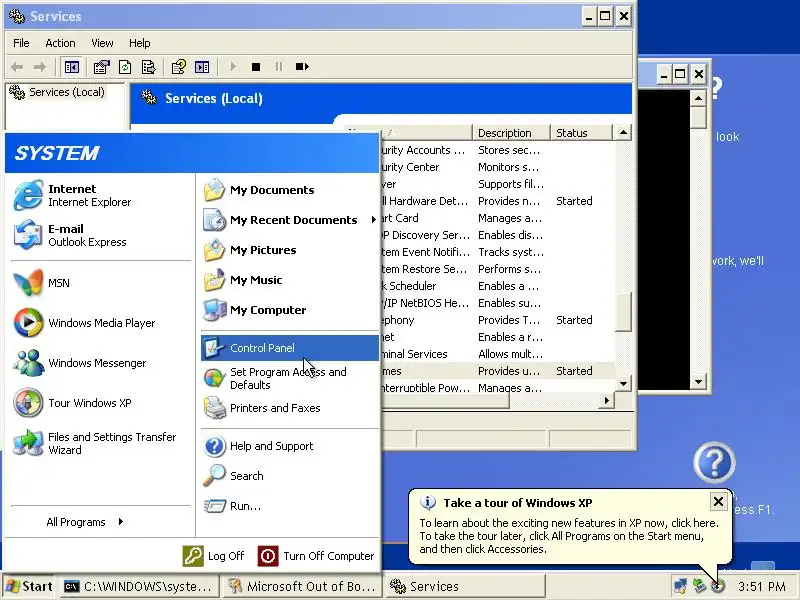Open My Music folder

[289, 280]
